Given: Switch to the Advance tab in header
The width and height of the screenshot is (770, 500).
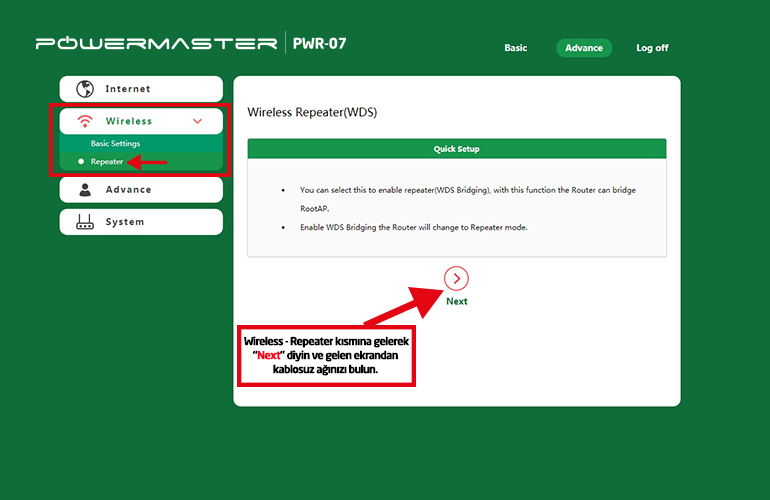Looking at the screenshot, I should click(x=584, y=48).
